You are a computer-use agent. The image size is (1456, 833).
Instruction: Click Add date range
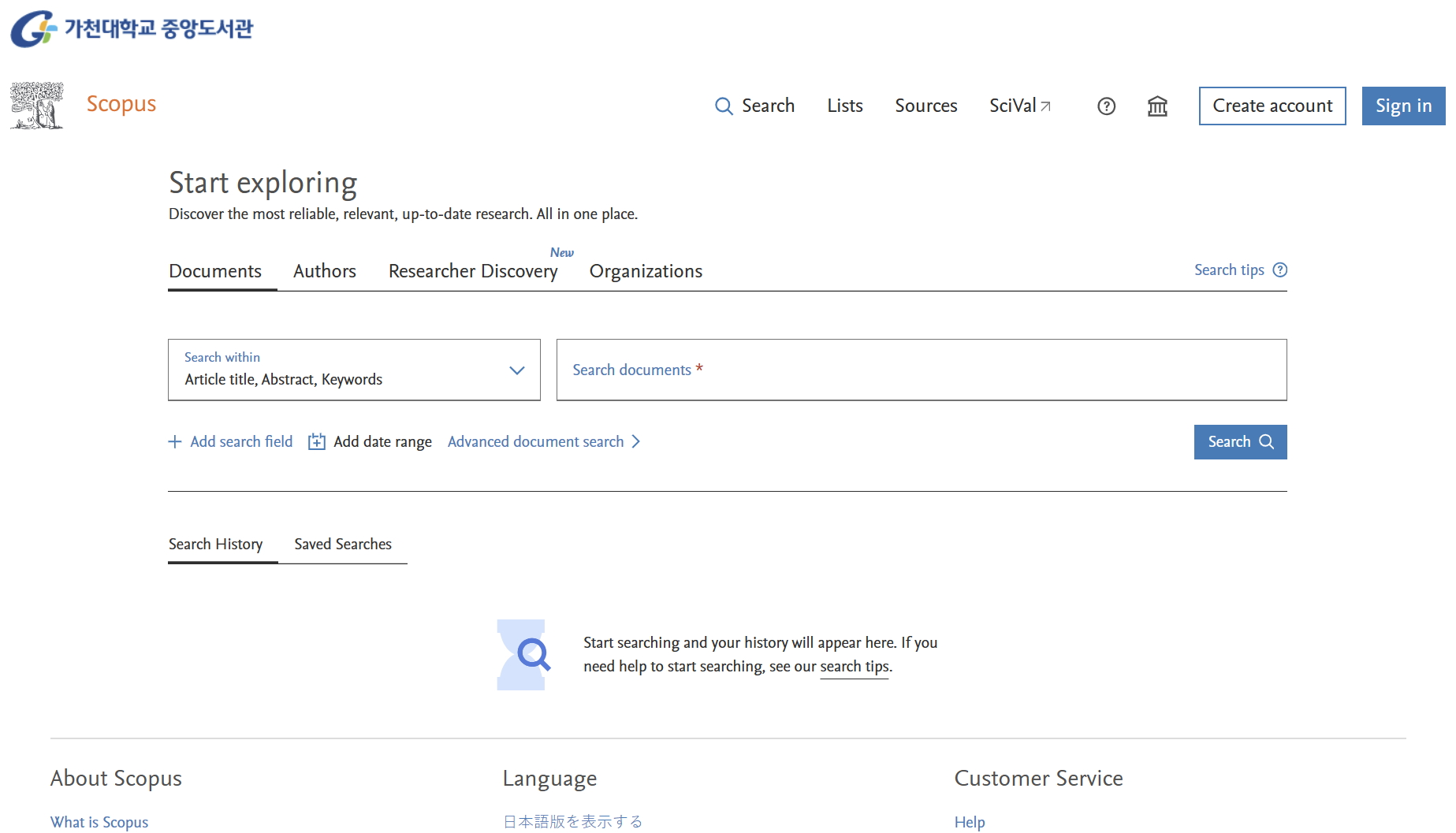[370, 441]
